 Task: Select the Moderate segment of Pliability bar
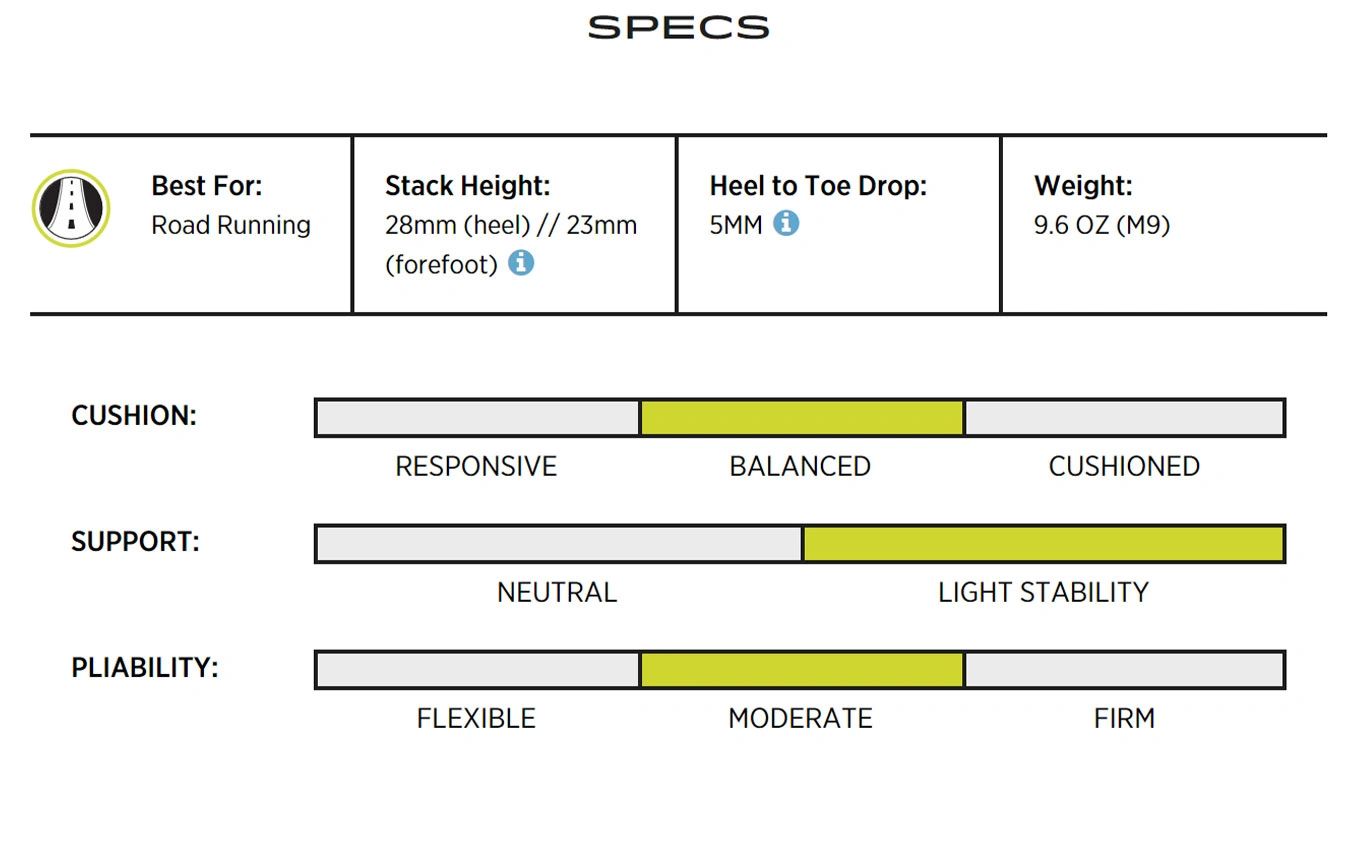pyautogui.click(x=802, y=670)
